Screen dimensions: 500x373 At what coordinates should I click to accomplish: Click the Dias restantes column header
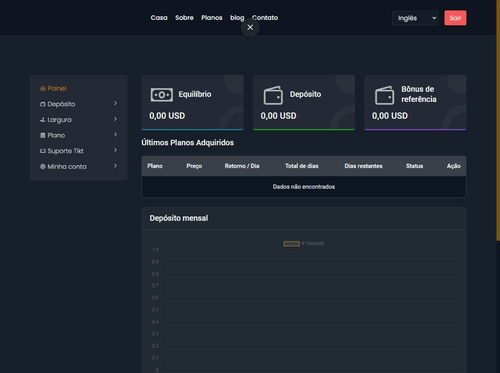tap(363, 166)
